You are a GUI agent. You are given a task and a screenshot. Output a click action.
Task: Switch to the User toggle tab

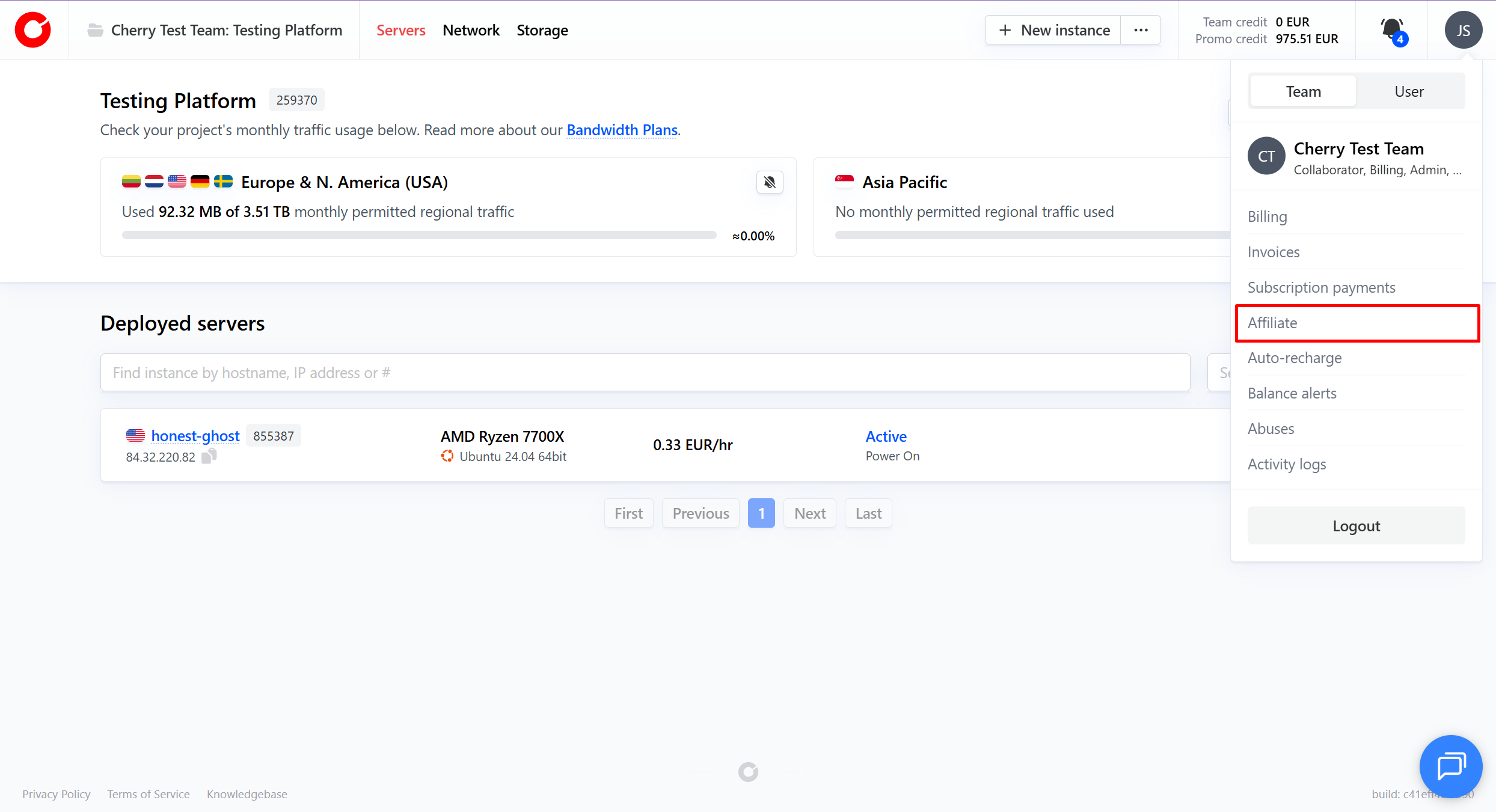click(x=1409, y=91)
